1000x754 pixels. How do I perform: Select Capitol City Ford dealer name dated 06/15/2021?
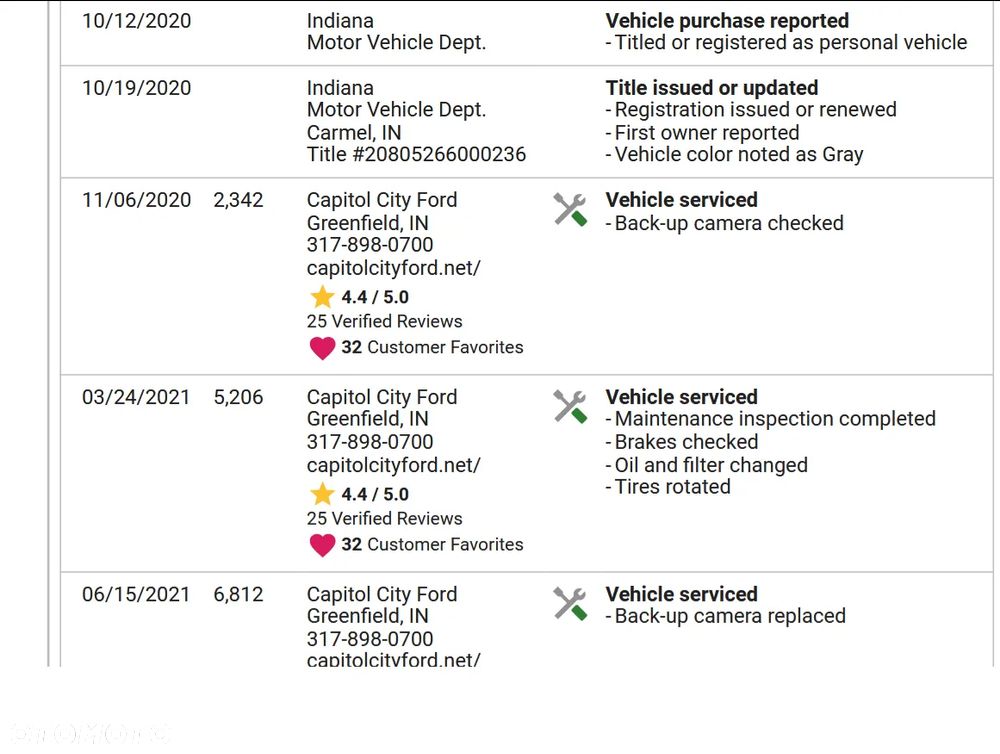point(381,594)
